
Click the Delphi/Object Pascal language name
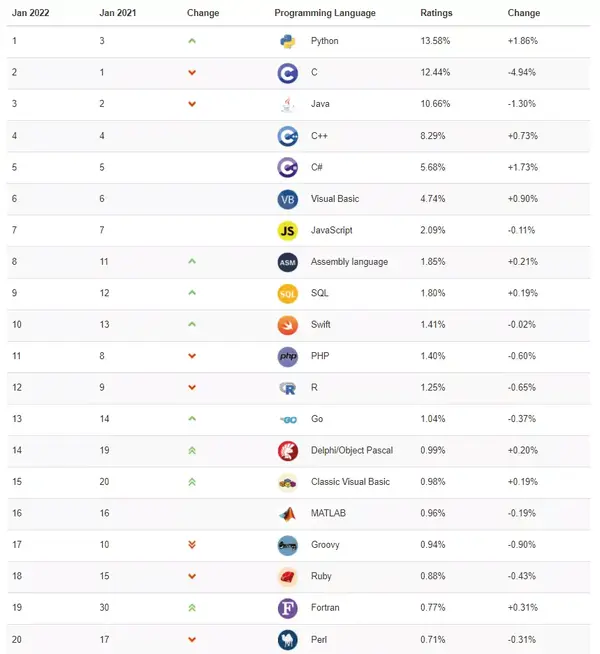[352, 451]
